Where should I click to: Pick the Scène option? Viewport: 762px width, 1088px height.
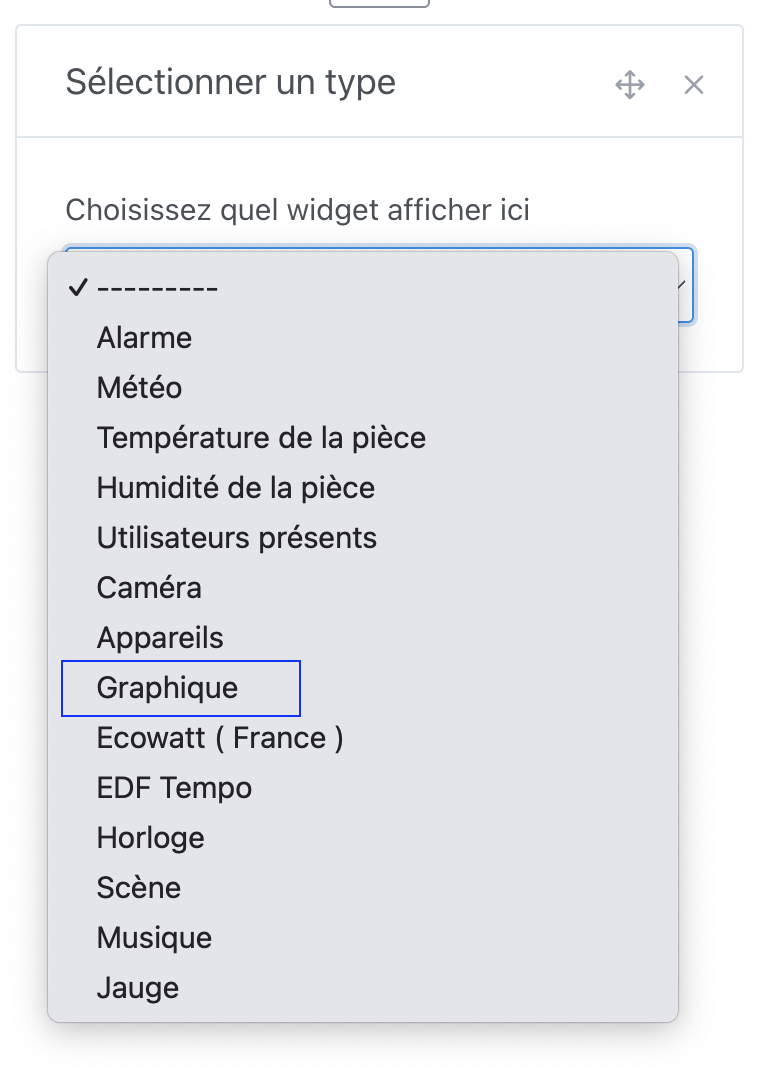[x=138, y=888]
